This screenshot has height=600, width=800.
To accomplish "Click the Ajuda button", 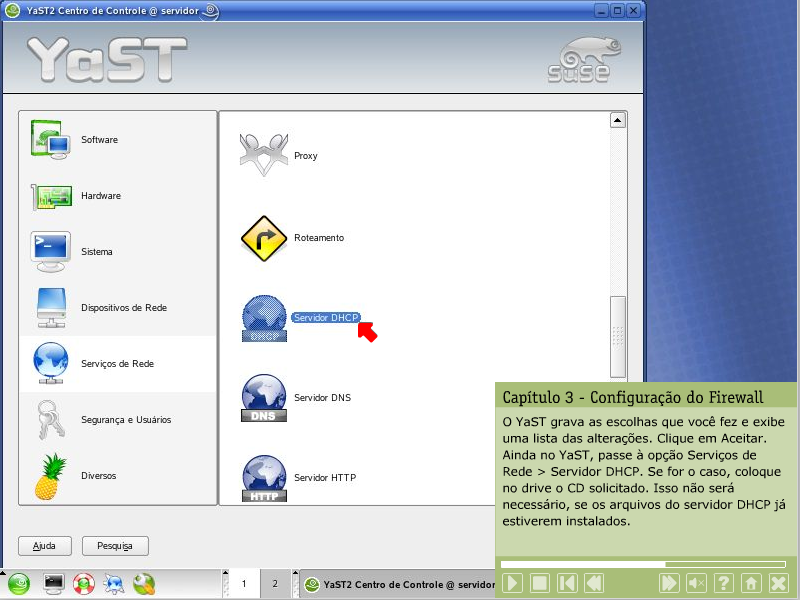I will coord(45,546).
